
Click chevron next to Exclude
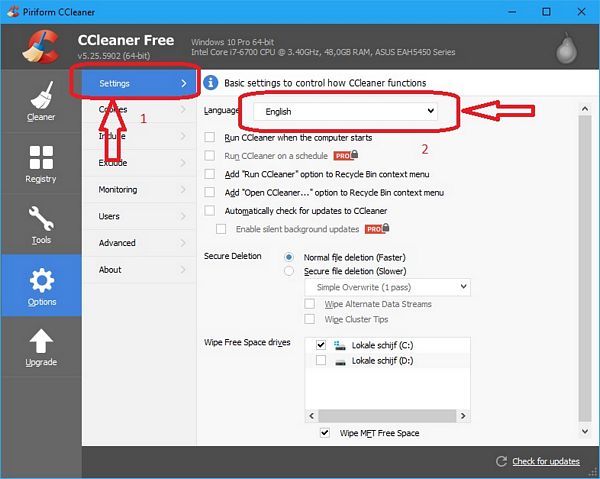(x=183, y=163)
